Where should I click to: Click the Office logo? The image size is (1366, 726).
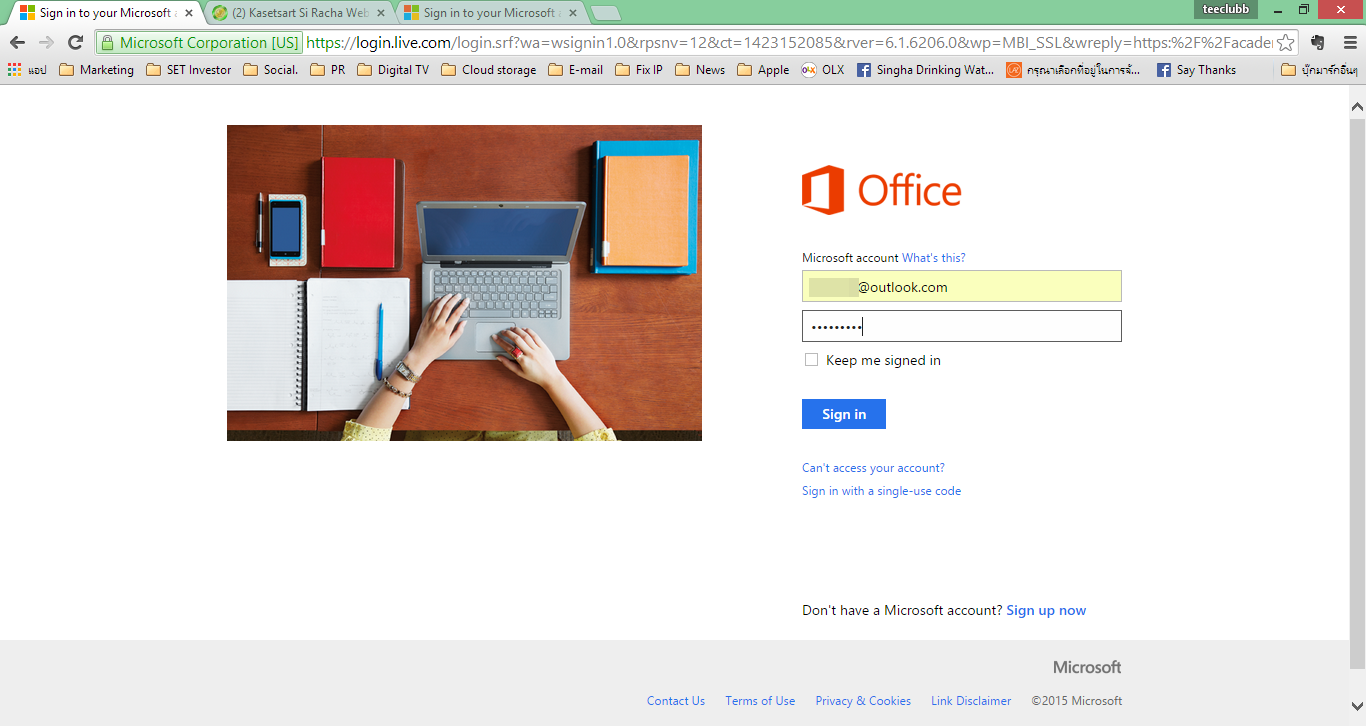point(881,190)
